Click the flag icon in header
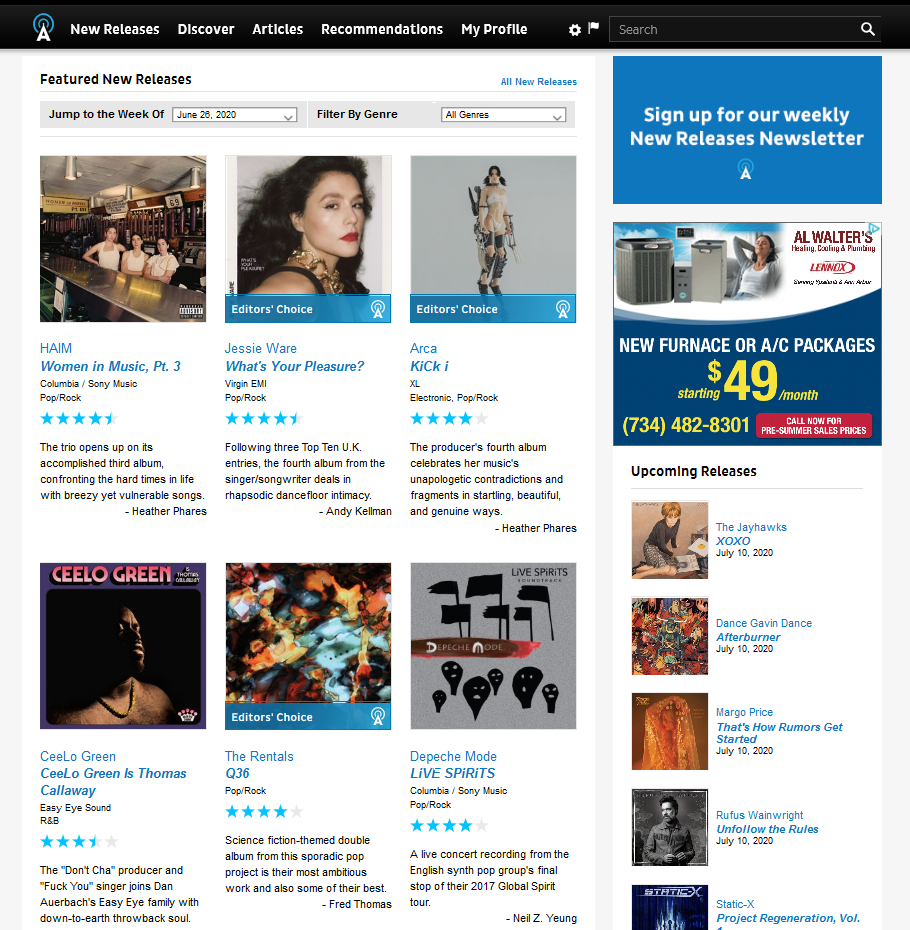This screenshot has width=910, height=930. click(x=593, y=28)
